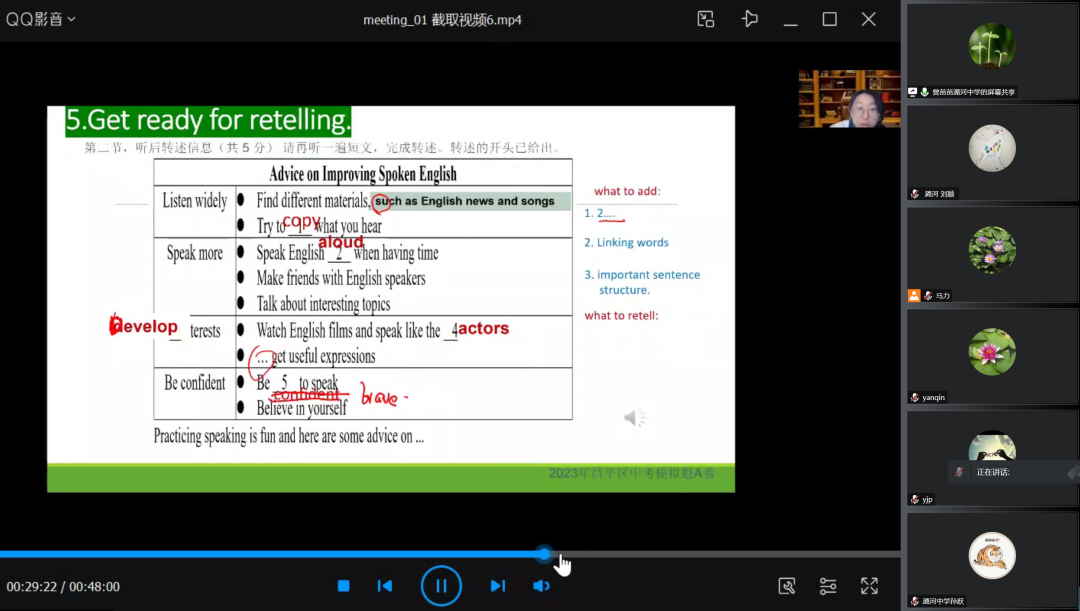This screenshot has height=611, width=1080.
Task: Click the playback progress bar handle
Action: (x=544, y=554)
